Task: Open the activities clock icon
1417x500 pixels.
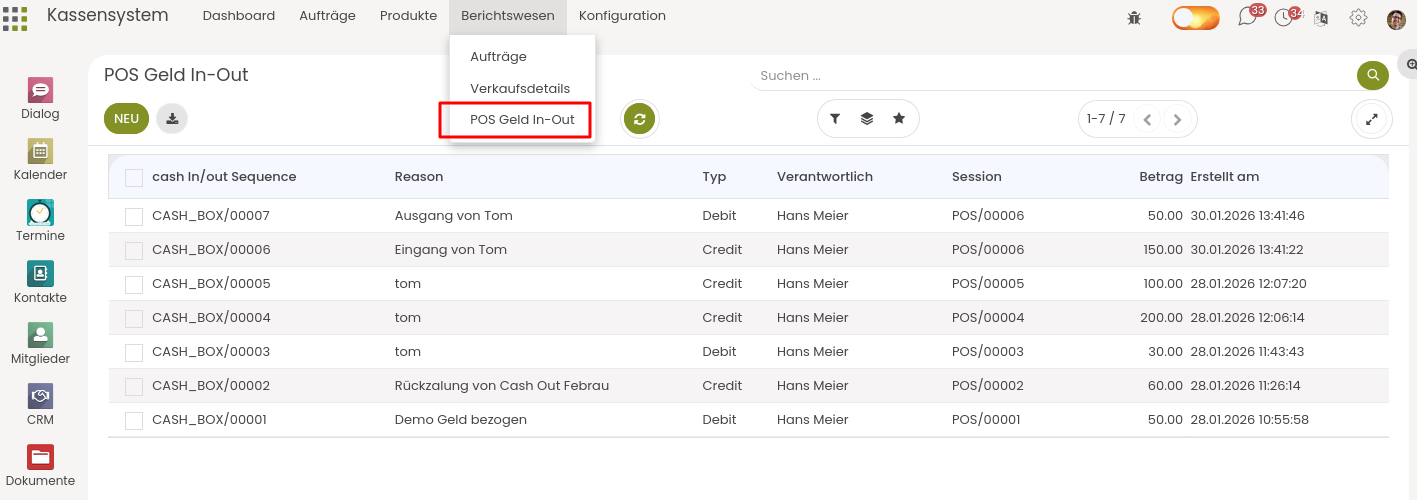Action: [1284, 17]
